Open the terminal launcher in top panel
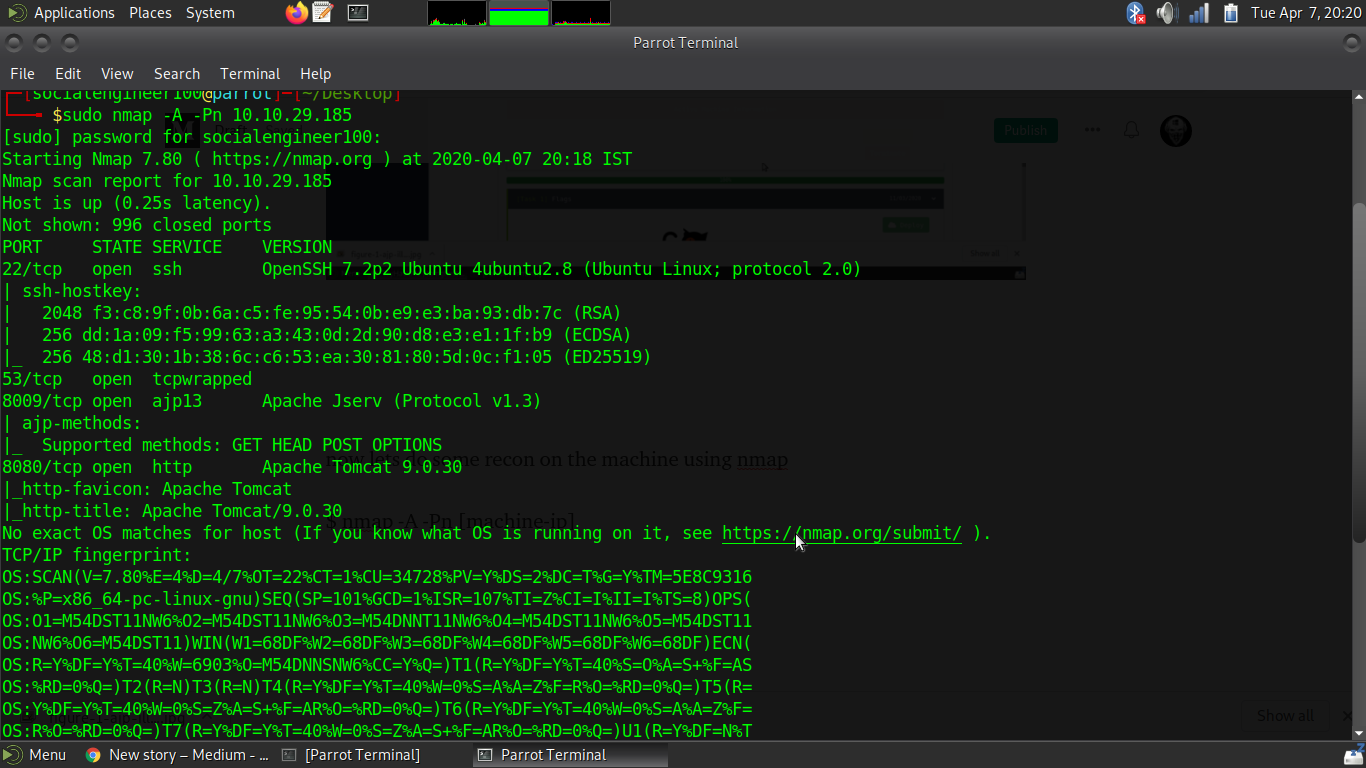 (x=358, y=13)
